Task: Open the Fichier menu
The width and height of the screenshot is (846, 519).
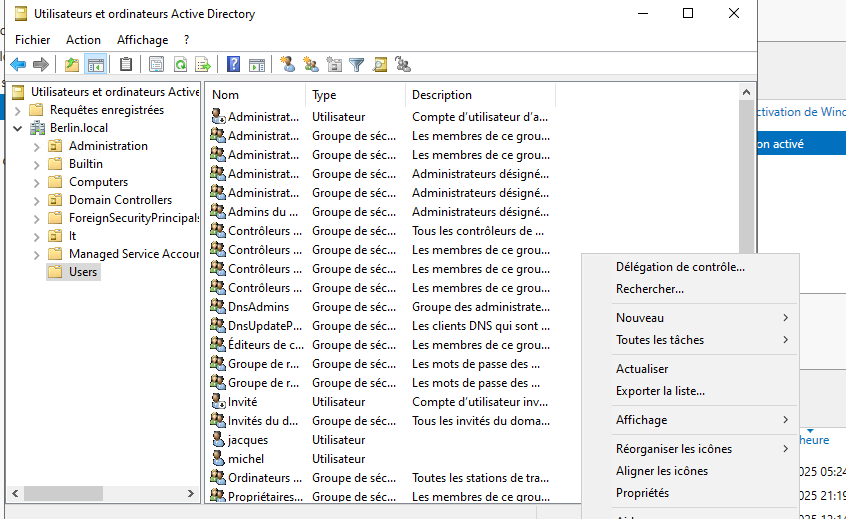Action: click(32, 40)
